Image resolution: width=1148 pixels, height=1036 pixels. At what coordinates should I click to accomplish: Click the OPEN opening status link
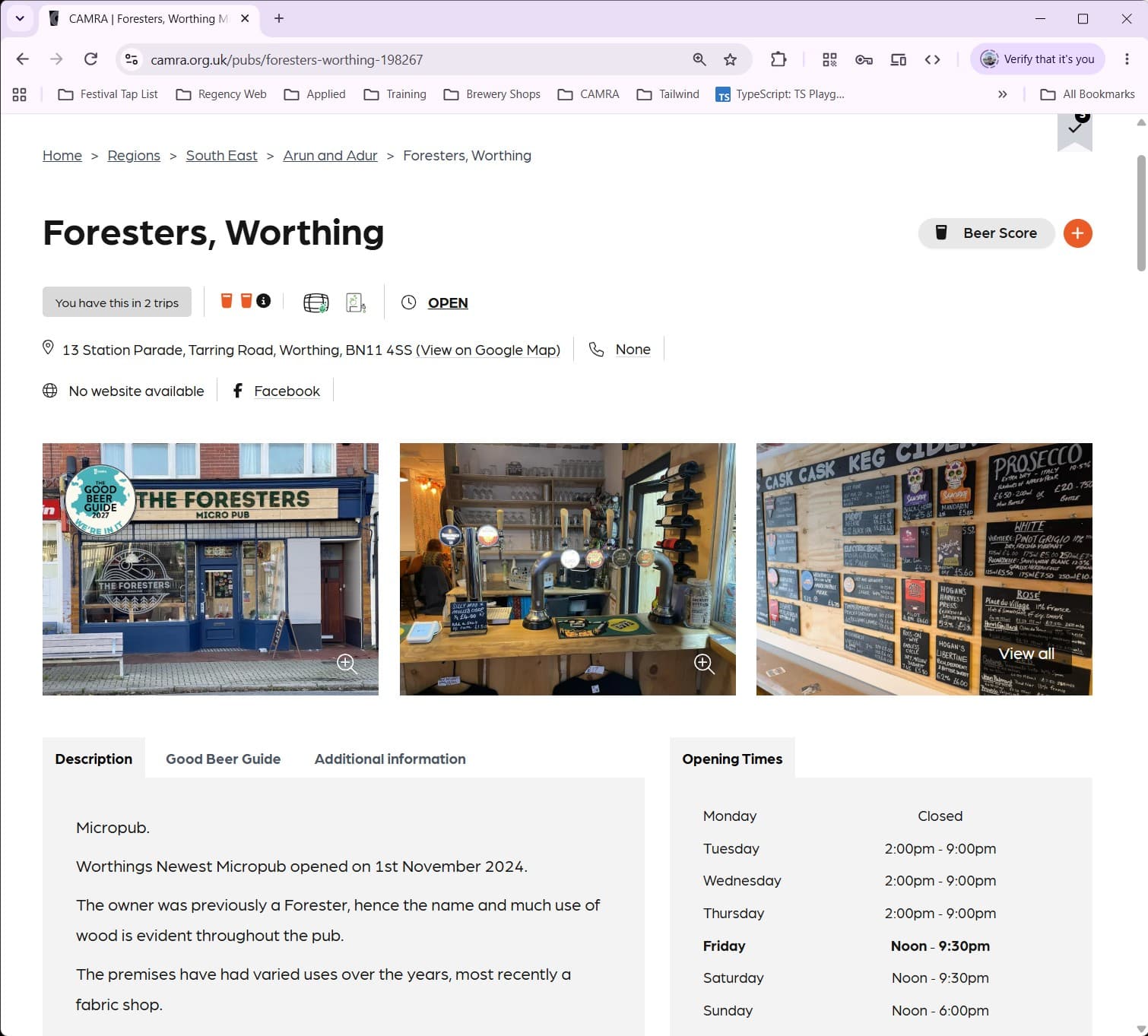coord(448,303)
